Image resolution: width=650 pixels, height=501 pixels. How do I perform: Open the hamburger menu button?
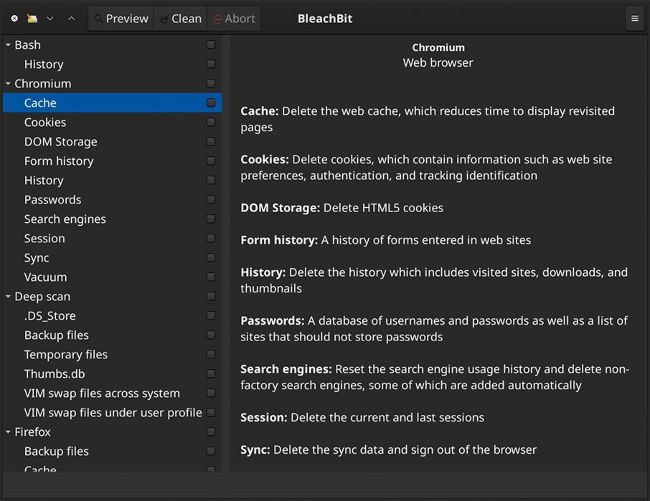635,19
